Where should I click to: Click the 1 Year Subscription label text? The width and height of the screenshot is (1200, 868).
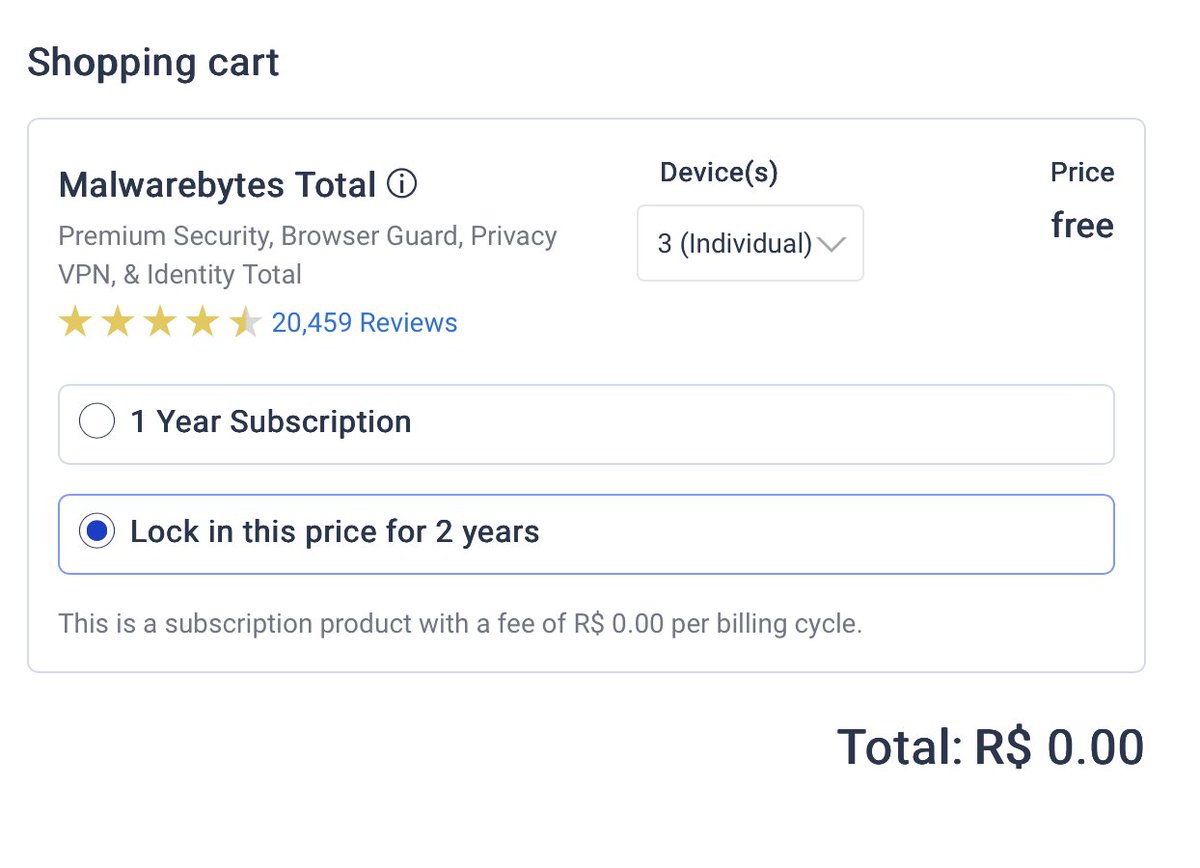[x=270, y=422]
